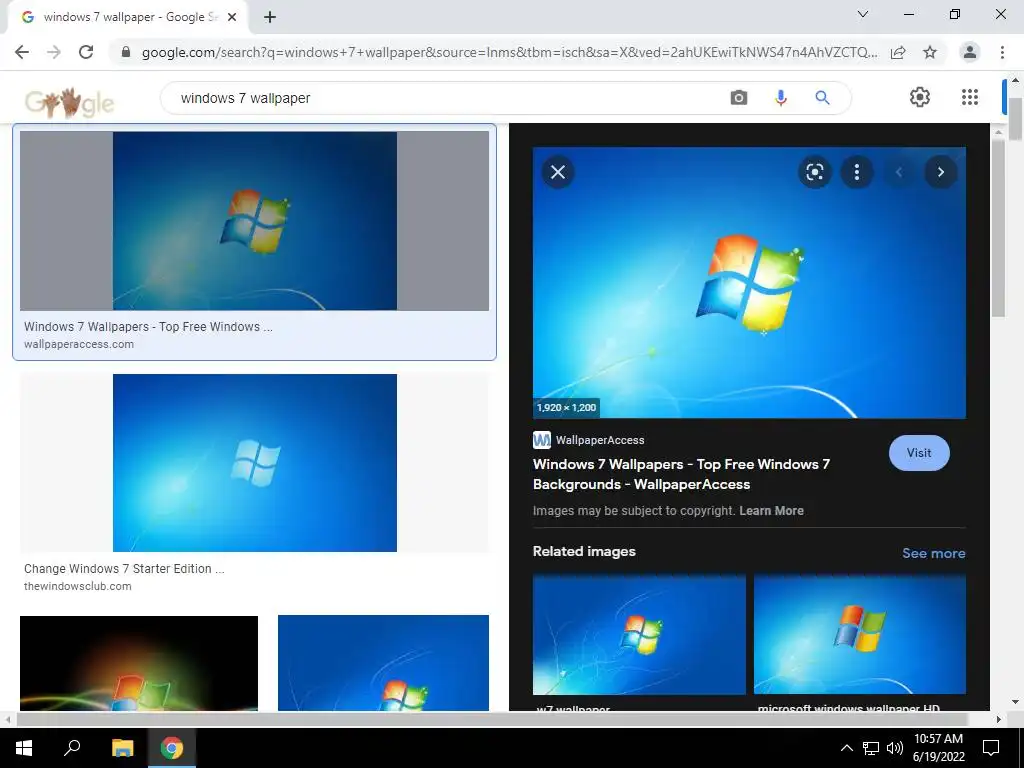The image size is (1024, 768).
Task: Click inside the search query field
Action: pos(444,98)
